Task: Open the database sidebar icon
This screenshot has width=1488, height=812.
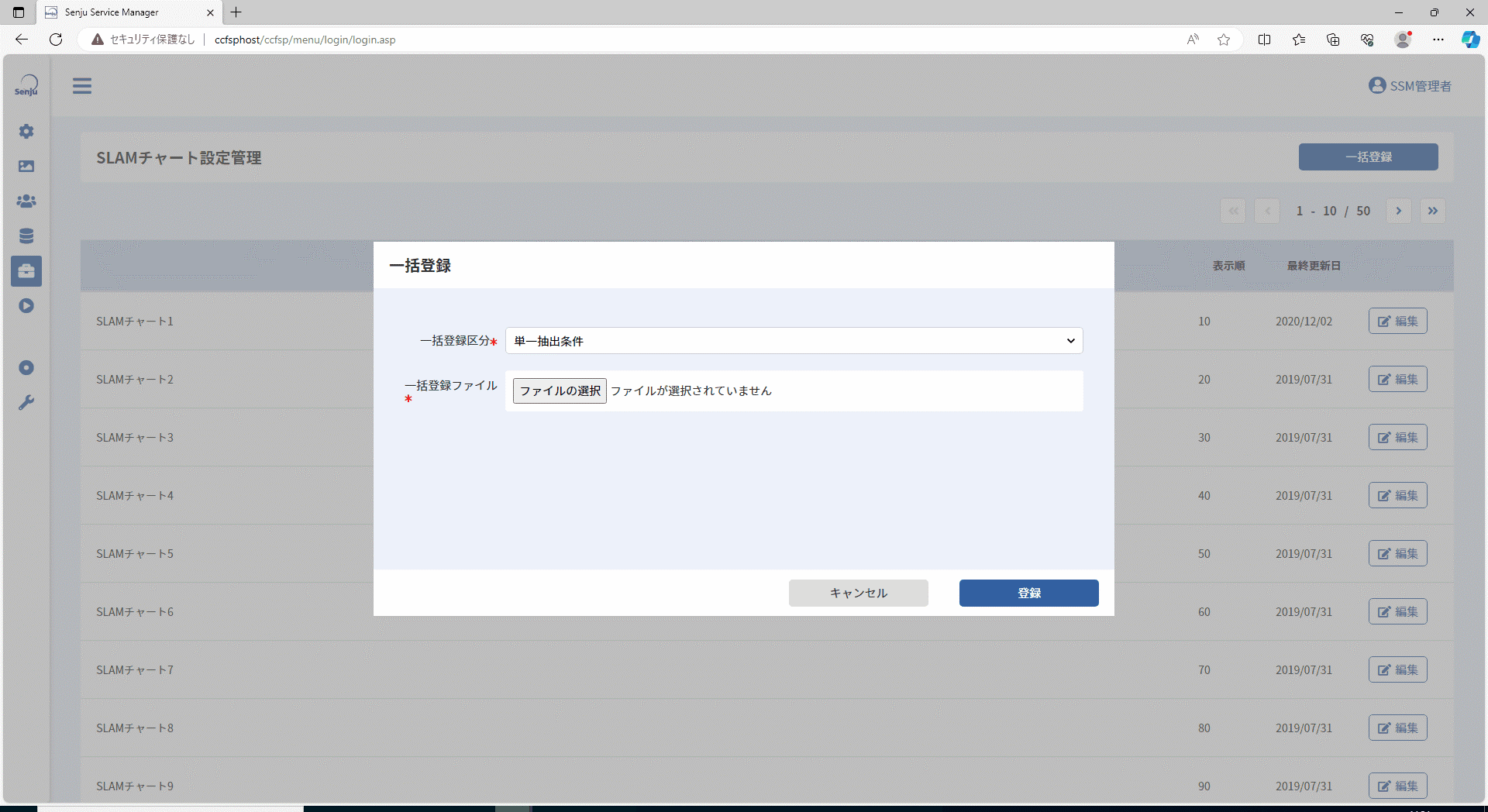Action: 26,236
